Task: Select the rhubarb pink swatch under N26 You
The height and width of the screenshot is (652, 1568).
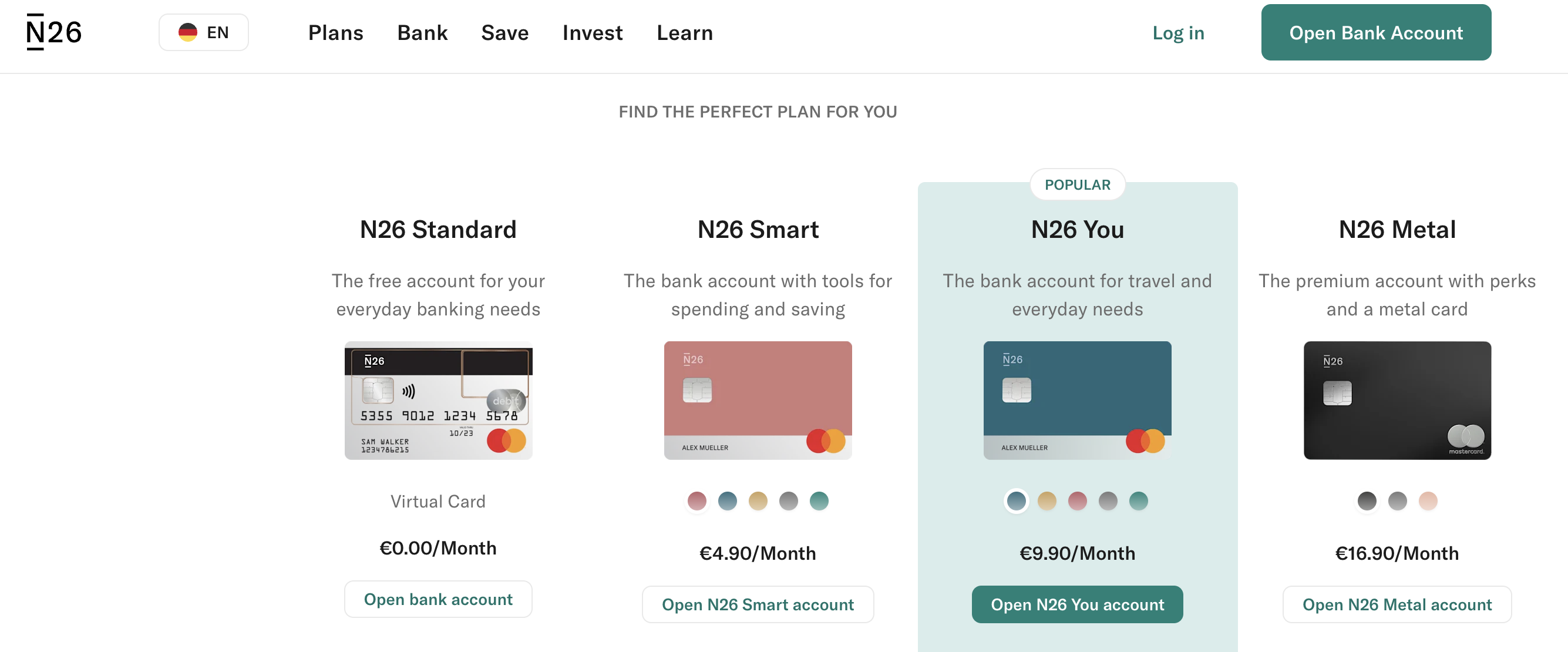Action: coord(1078,501)
